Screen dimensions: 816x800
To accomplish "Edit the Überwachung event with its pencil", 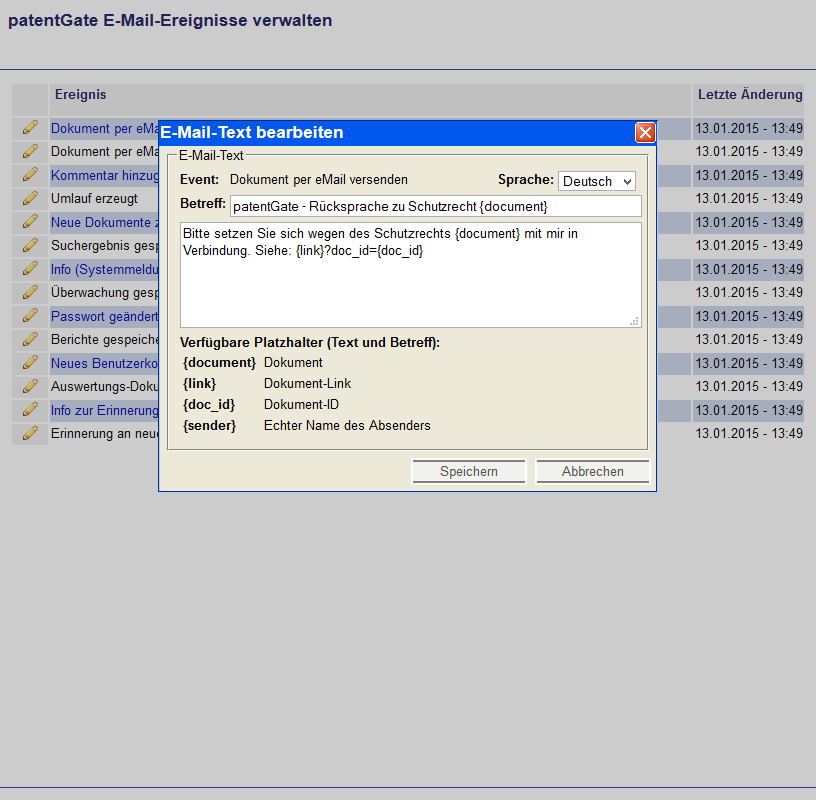I will tap(30, 293).
